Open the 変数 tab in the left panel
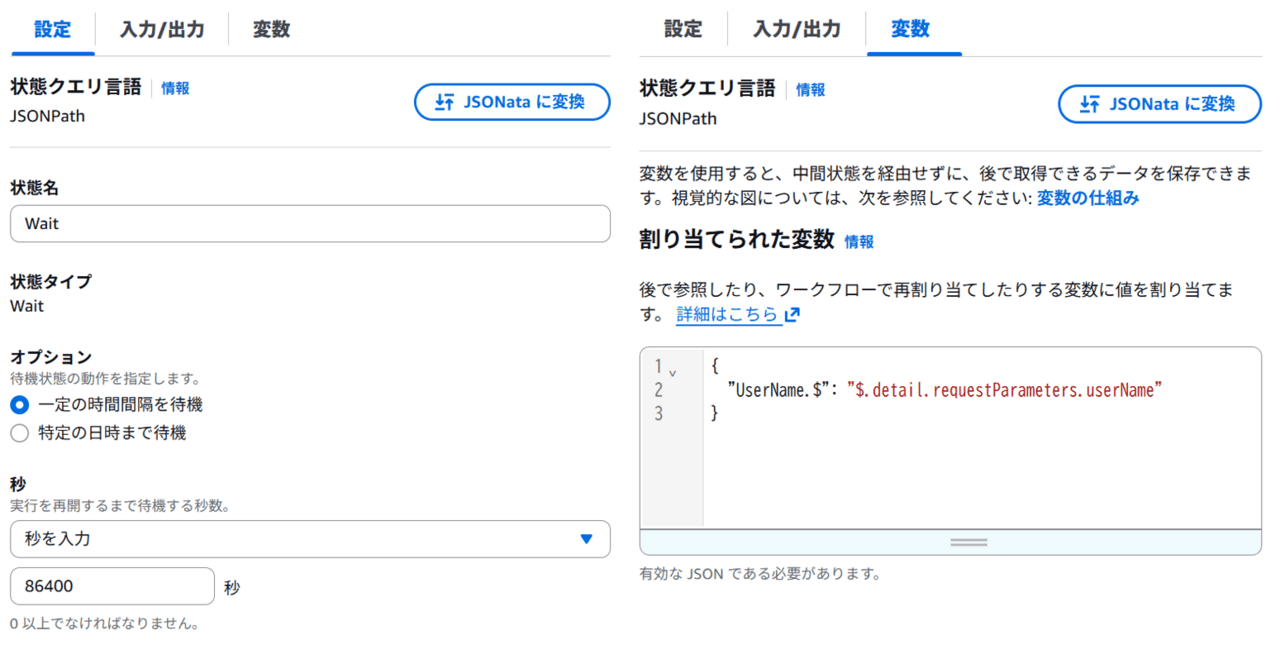Image resolution: width=1280 pixels, height=645 pixels. (x=271, y=29)
